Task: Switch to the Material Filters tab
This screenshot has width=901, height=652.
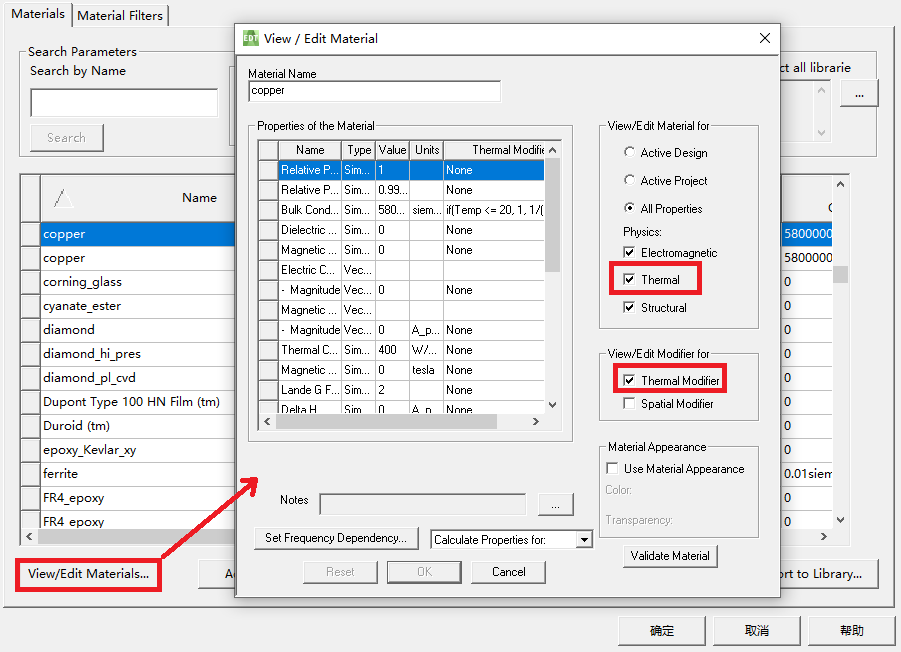Action: pos(121,15)
